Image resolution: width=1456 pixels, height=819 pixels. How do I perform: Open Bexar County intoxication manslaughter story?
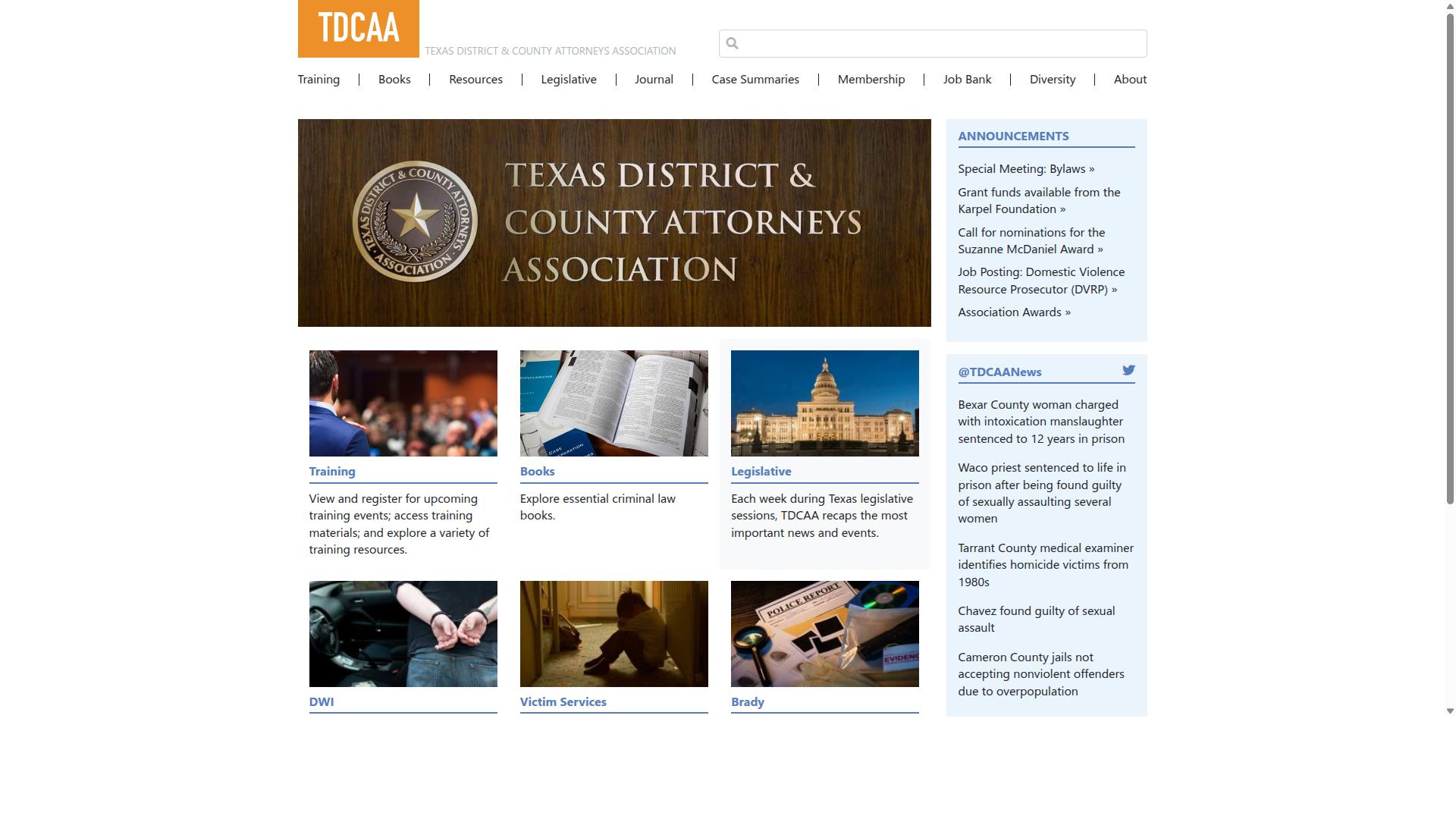tap(1041, 422)
